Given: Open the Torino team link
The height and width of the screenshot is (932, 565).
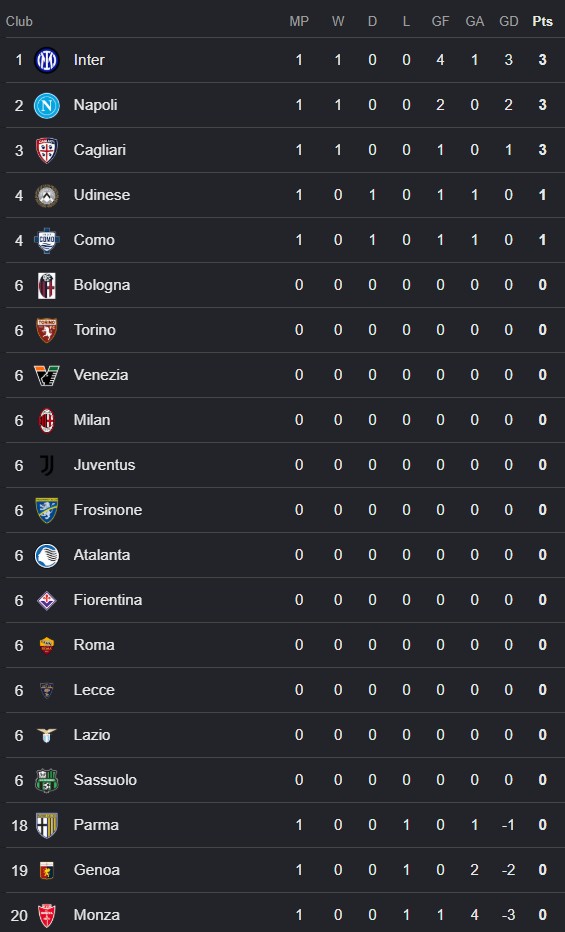Looking at the screenshot, I should point(94,330).
